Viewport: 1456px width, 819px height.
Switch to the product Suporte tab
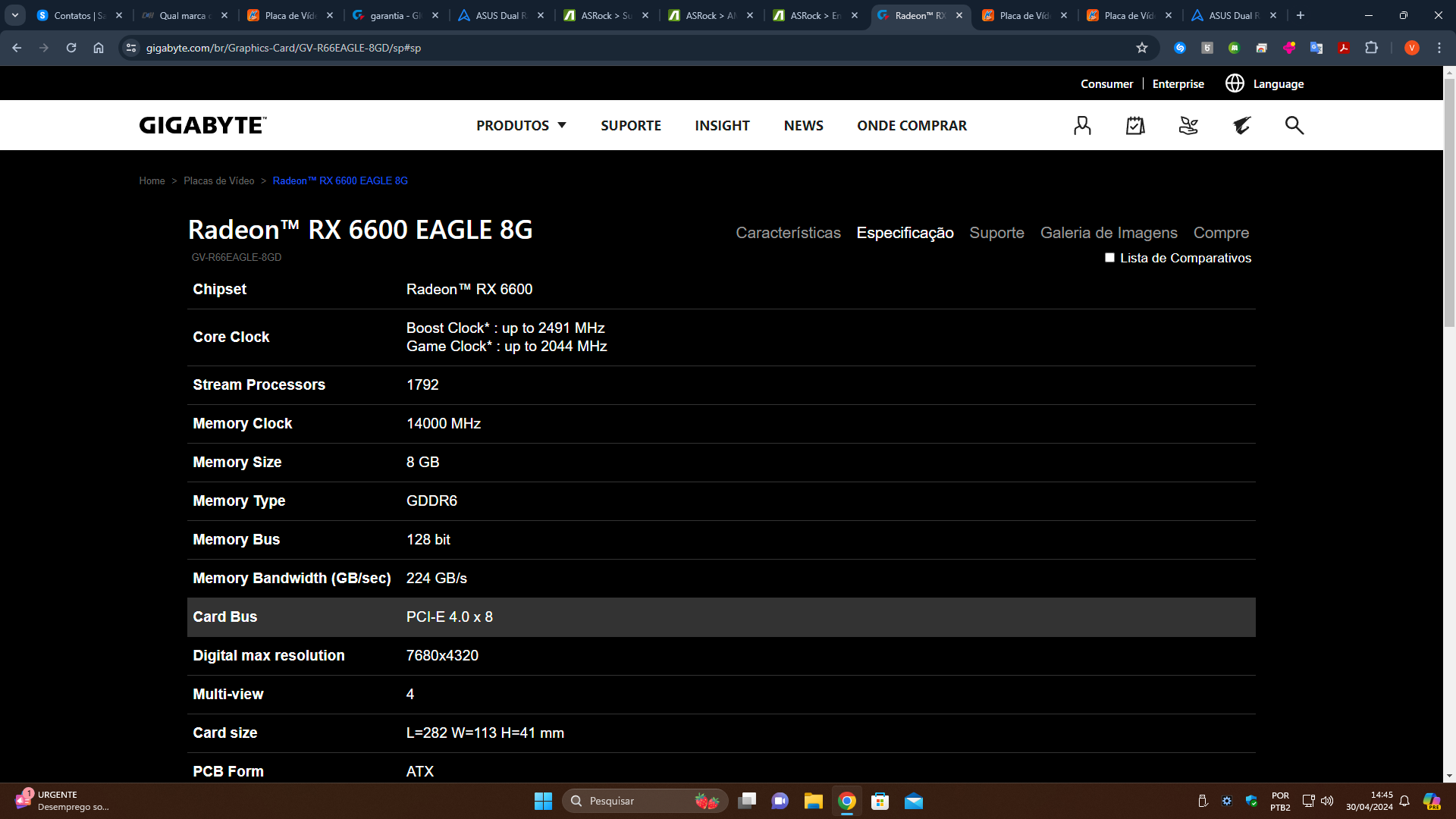pyautogui.click(x=996, y=233)
